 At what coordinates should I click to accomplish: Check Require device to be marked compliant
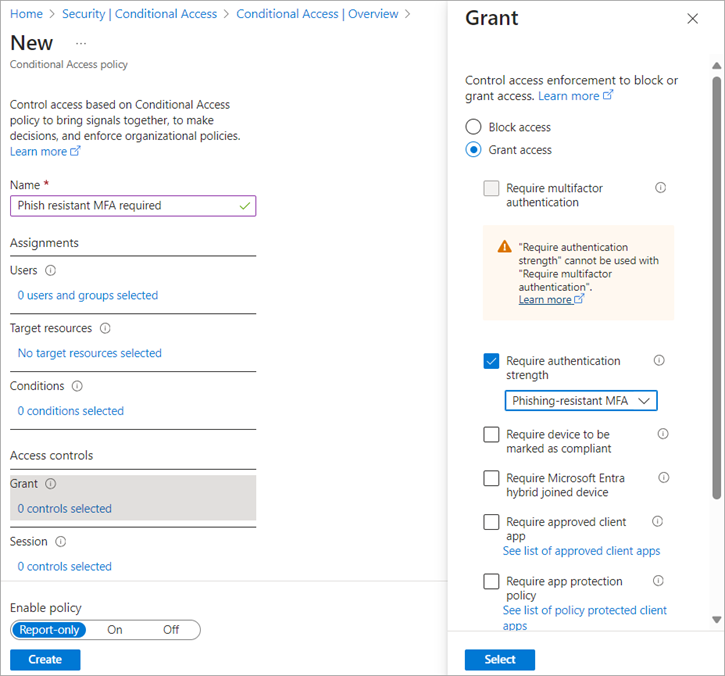(x=491, y=435)
